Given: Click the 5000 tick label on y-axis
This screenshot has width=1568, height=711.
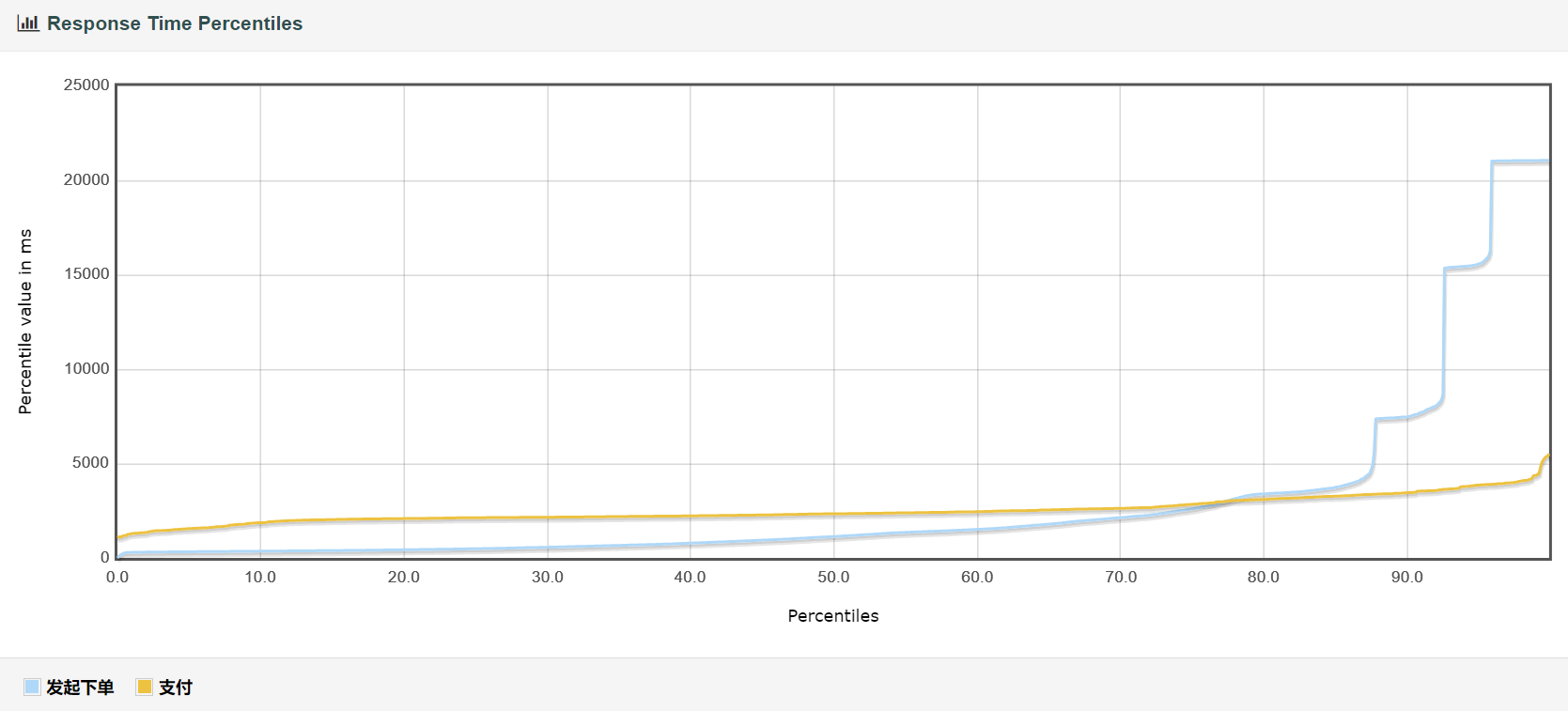Looking at the screenshot, I should tap(90, 463).
